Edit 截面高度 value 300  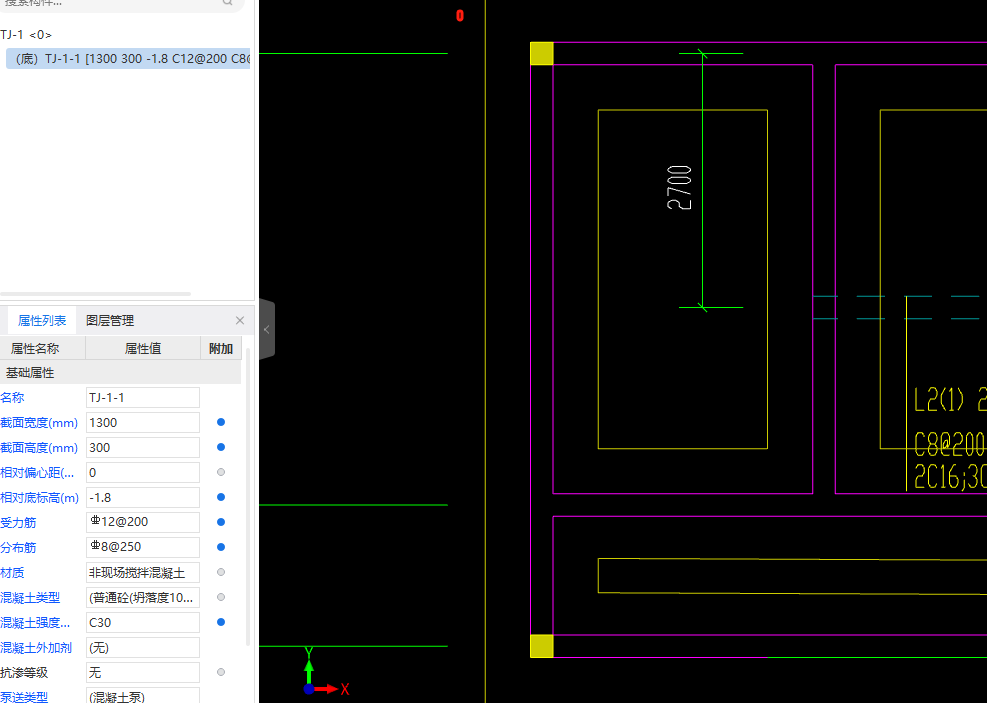[x=143, y=447]
